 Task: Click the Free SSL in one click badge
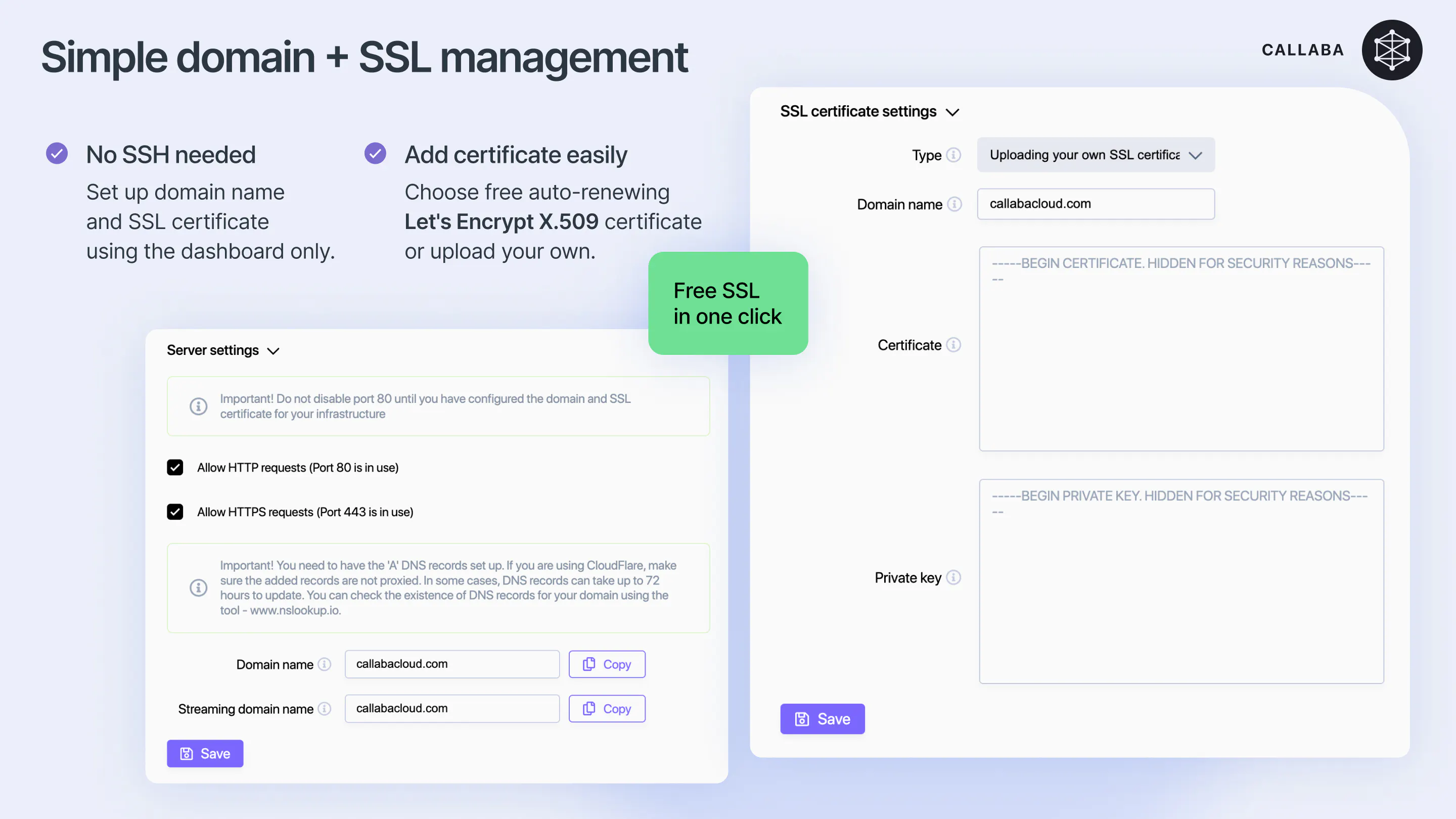728,303
